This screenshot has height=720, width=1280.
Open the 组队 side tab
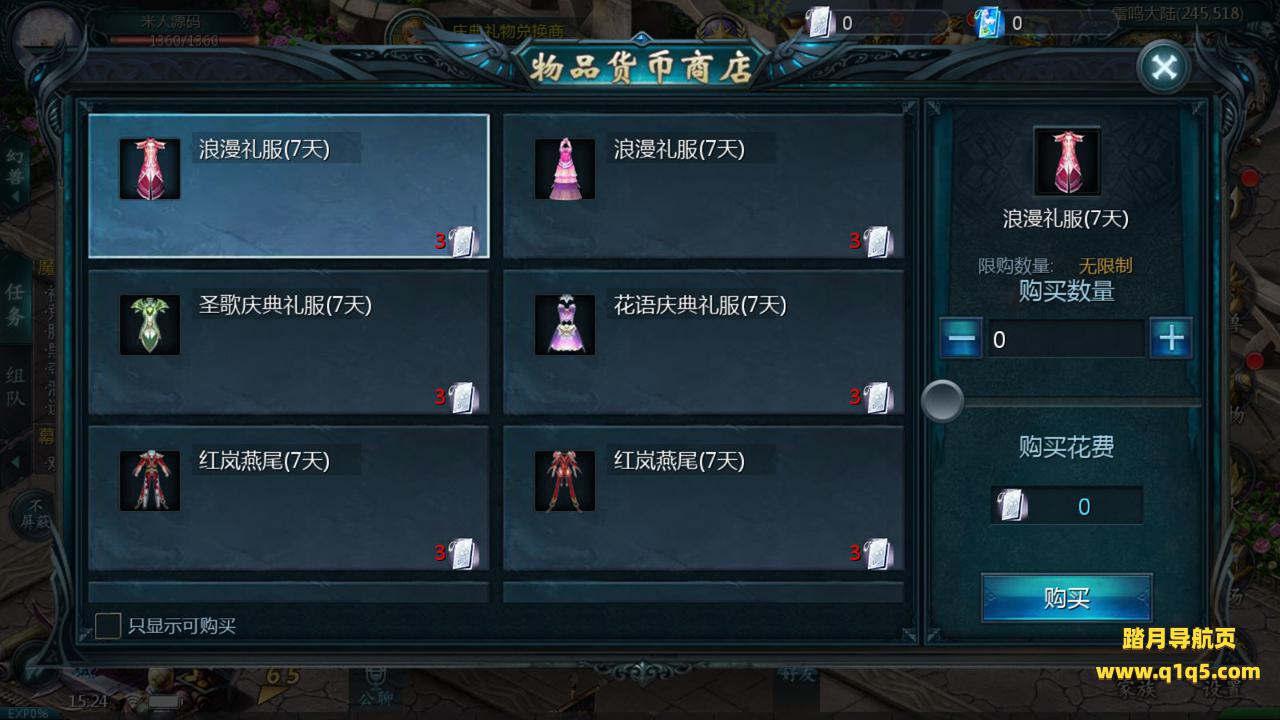pyautogui.click(x=15, y=387)
